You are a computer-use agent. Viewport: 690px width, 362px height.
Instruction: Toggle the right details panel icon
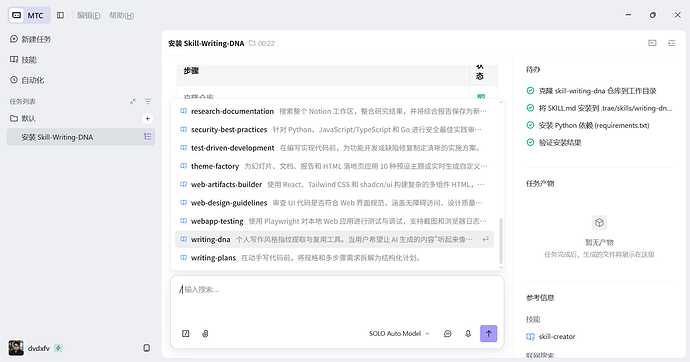tap(672, 43)
